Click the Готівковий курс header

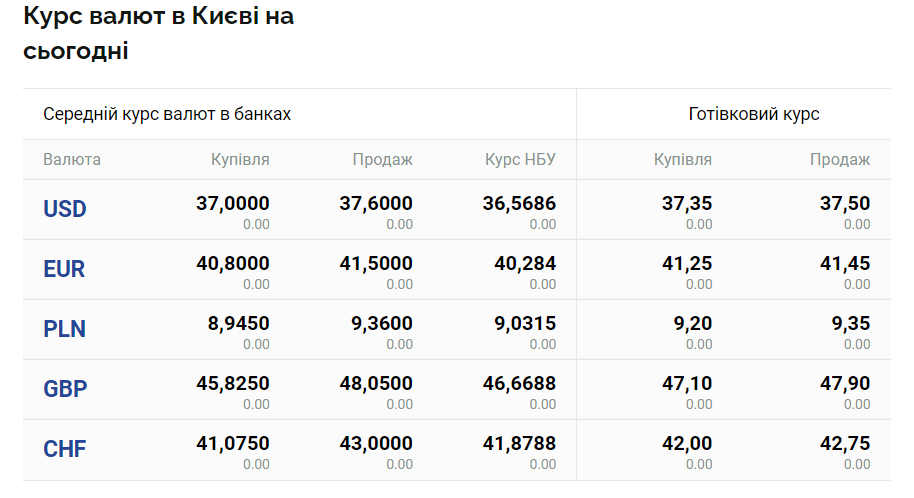[754, 114]
